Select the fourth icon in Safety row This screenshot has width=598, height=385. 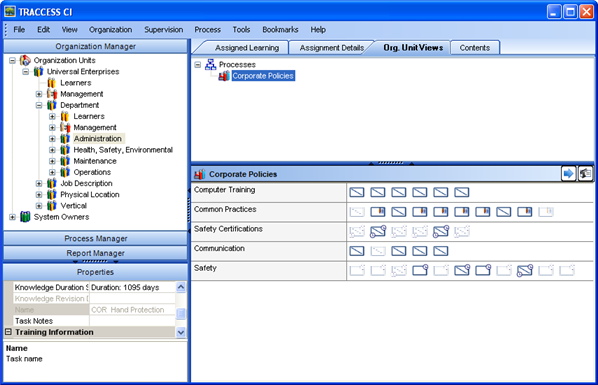[420, 271]
